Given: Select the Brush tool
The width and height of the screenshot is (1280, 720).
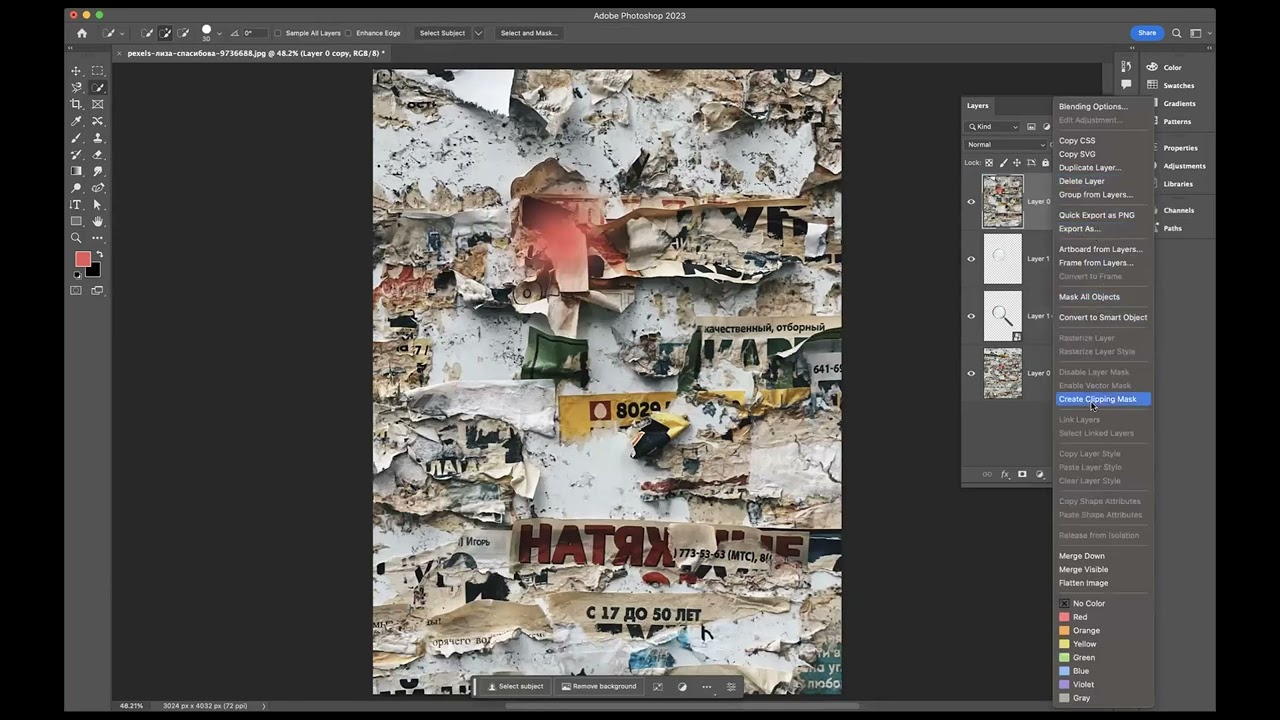Looking at the screenshot, I should [x=76, y=138].
